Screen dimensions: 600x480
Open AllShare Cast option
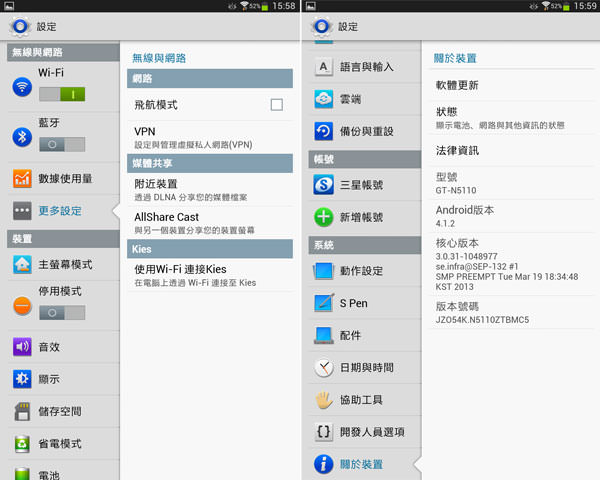[x=205, y=222]
